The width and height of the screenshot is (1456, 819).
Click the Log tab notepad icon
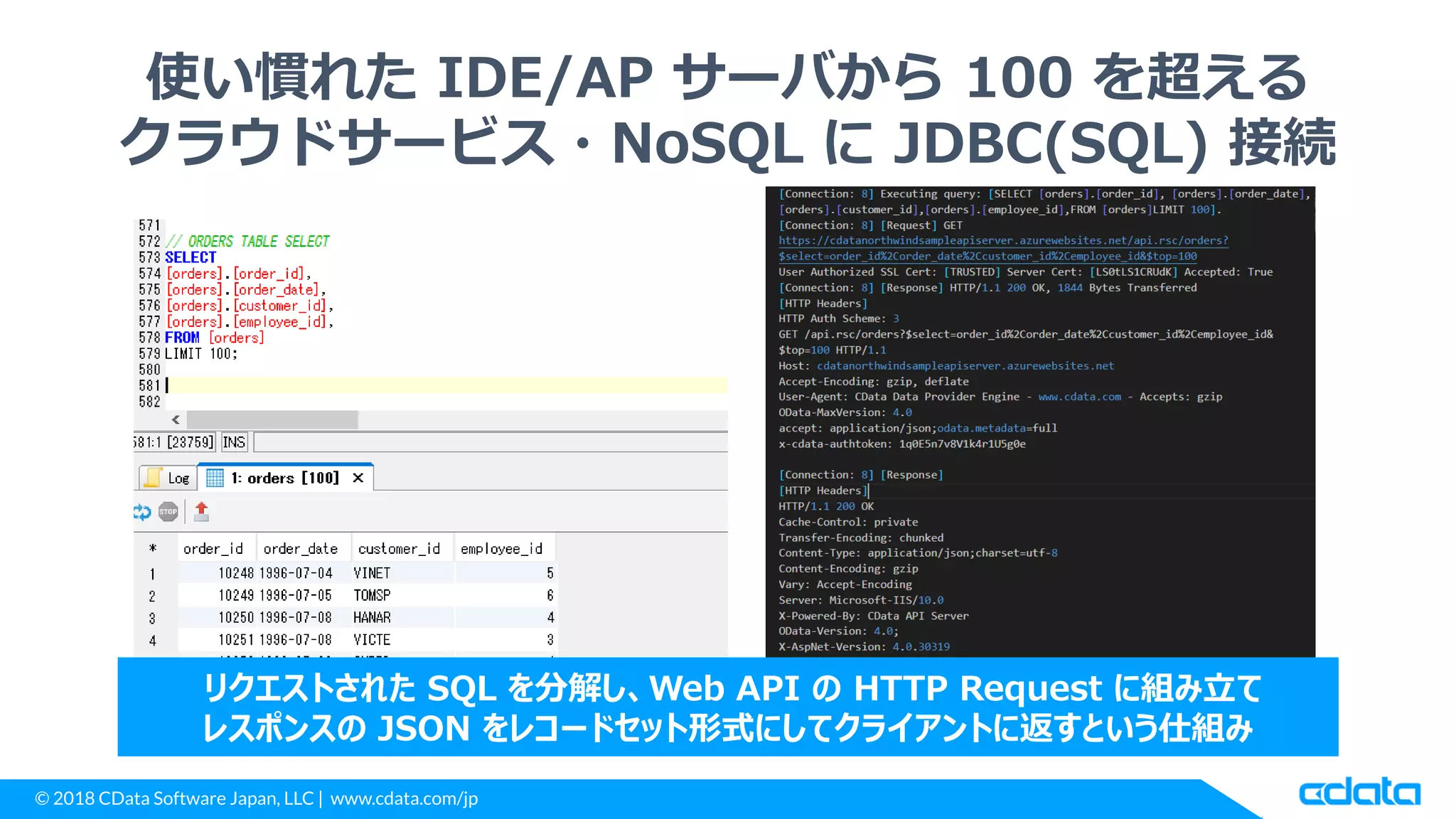click(x=152, y=478)
